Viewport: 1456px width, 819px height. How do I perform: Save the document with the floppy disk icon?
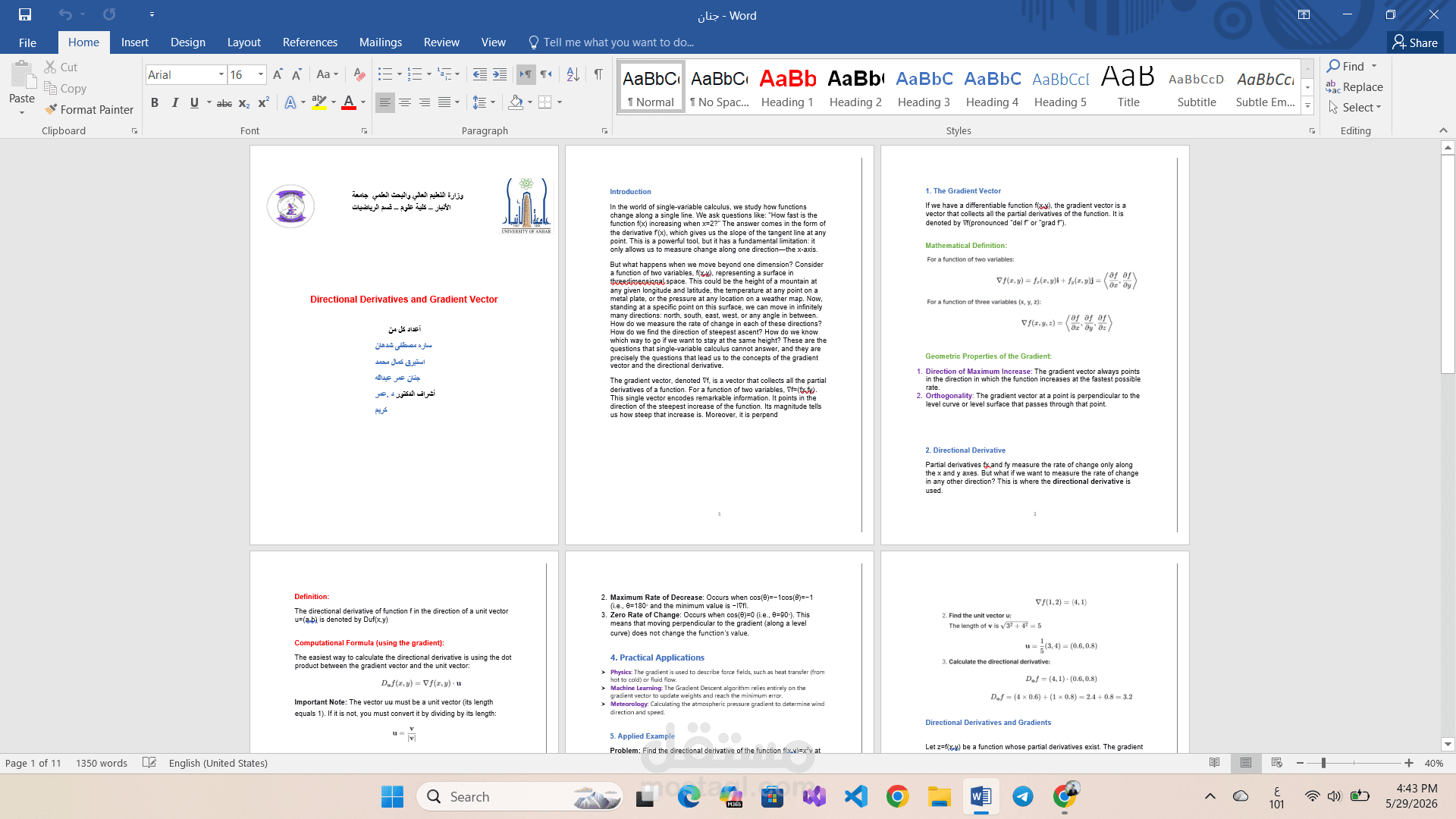tap(25, 14)
